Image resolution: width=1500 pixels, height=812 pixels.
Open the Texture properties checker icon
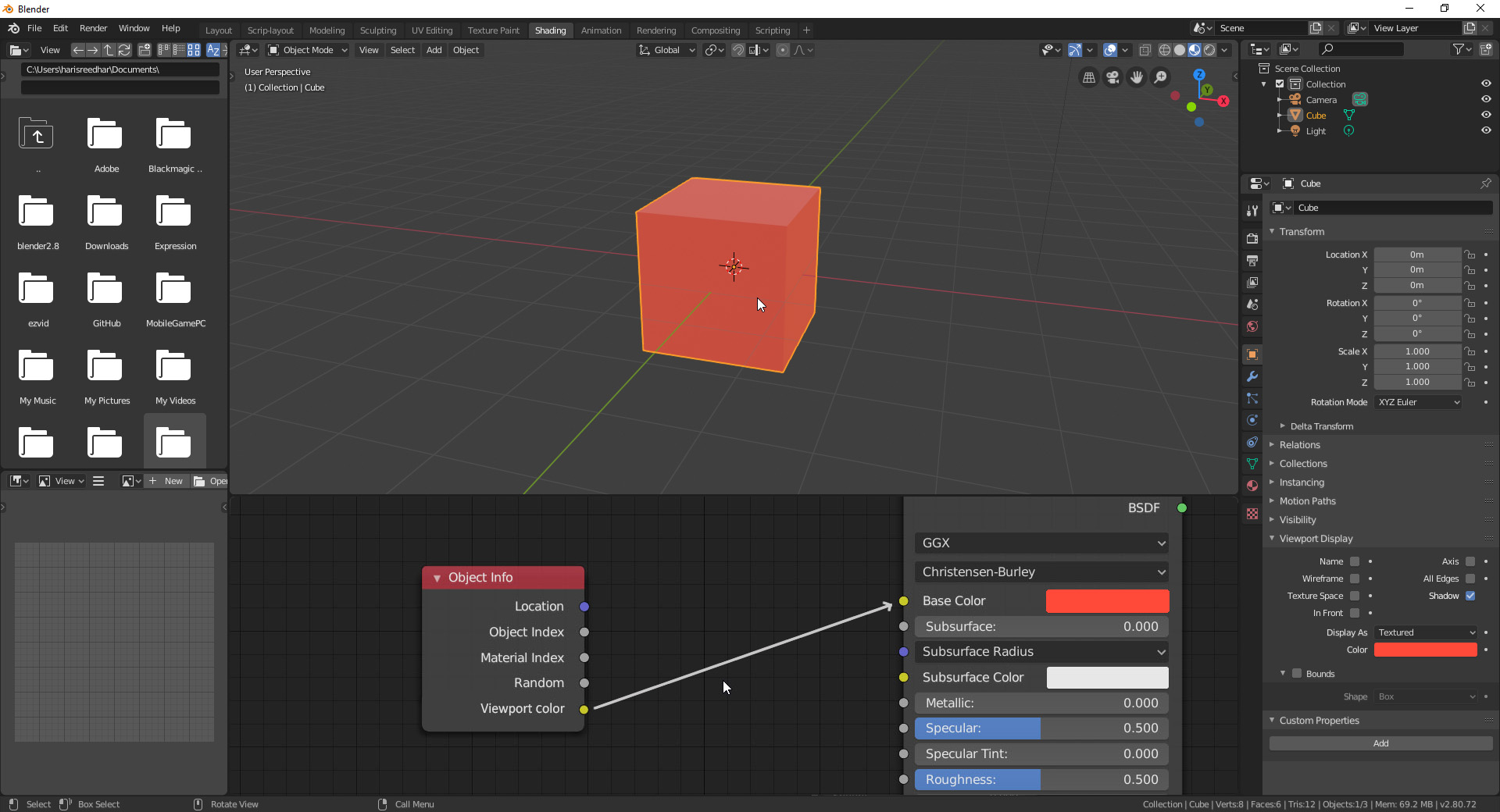(x=1252, y=514)
